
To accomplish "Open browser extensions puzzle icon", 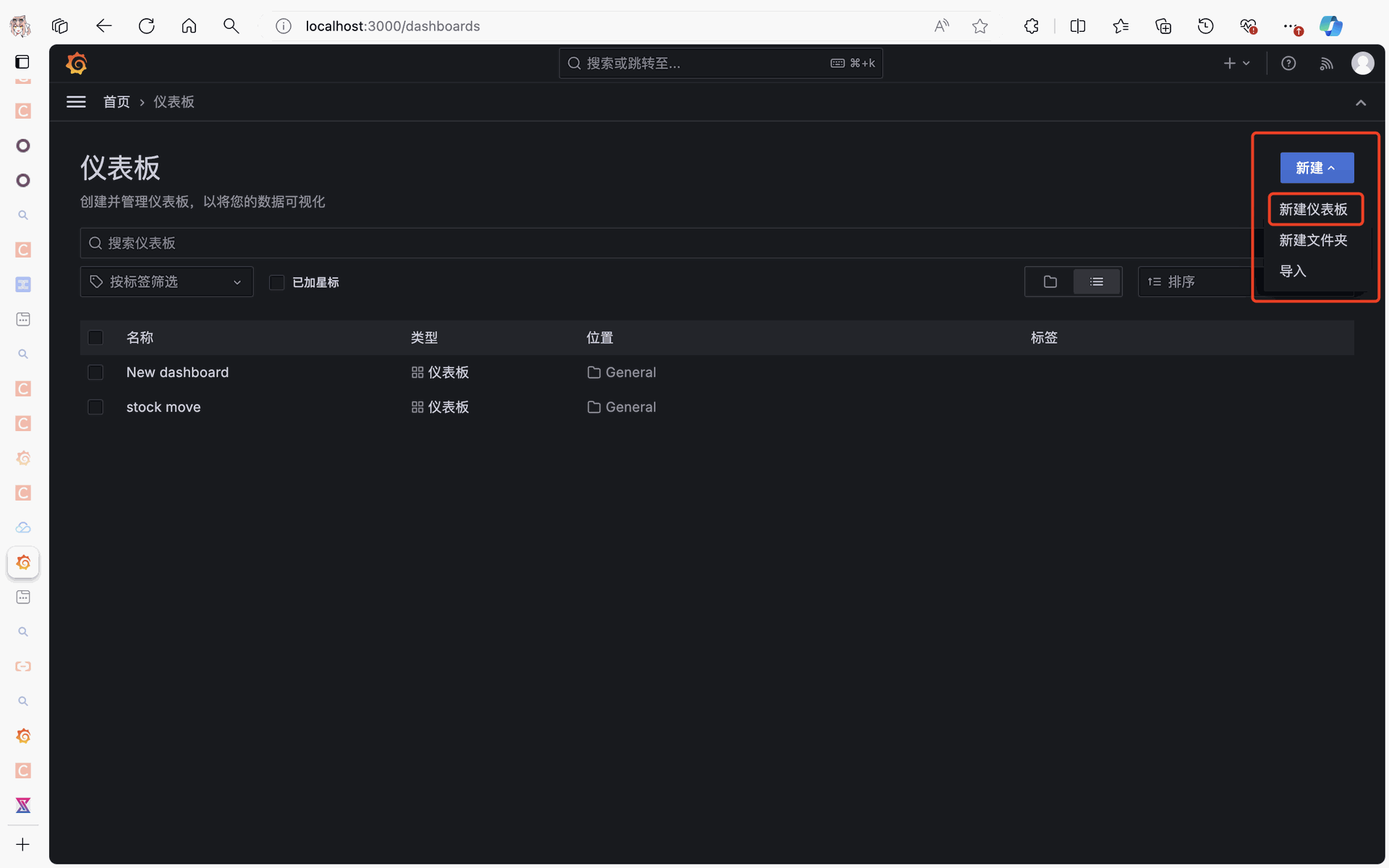I will [1032, 26].
